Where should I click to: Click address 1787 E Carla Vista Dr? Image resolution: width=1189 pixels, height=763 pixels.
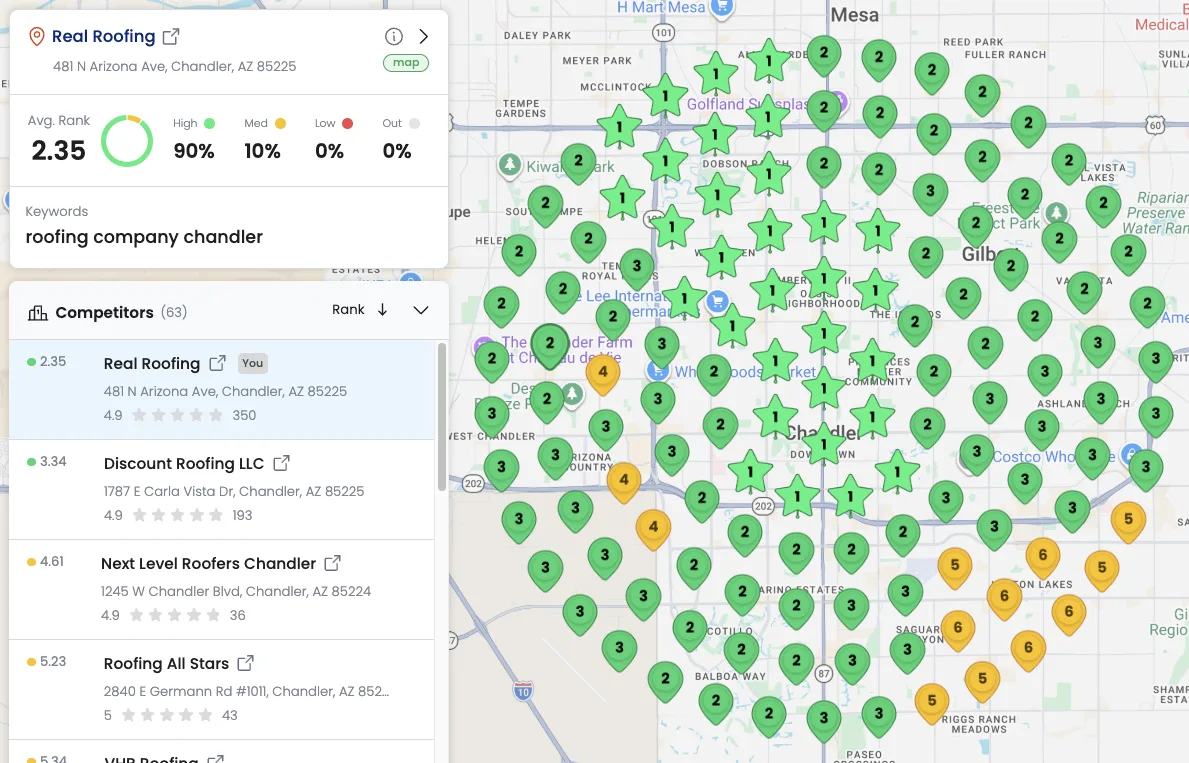coord(234,491)
